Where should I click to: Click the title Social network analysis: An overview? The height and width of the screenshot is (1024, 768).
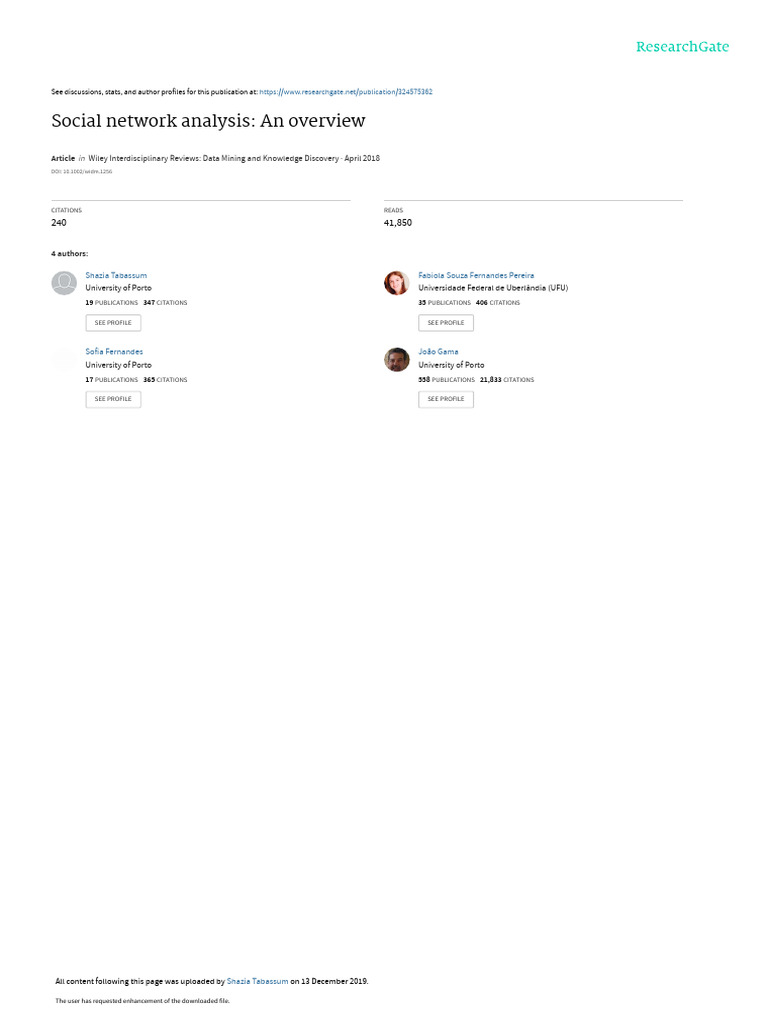pyautogui.click(x=208, y=121)
